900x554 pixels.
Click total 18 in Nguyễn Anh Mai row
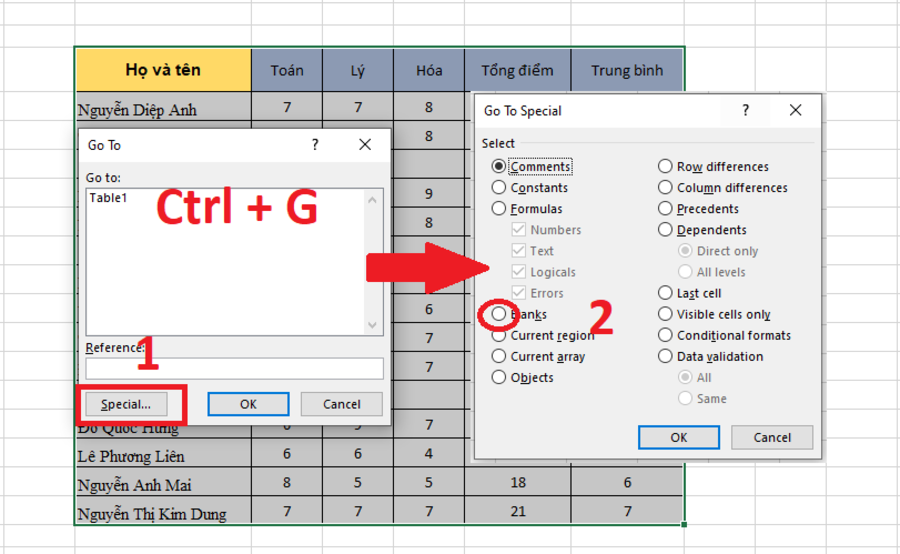point(518,482)
